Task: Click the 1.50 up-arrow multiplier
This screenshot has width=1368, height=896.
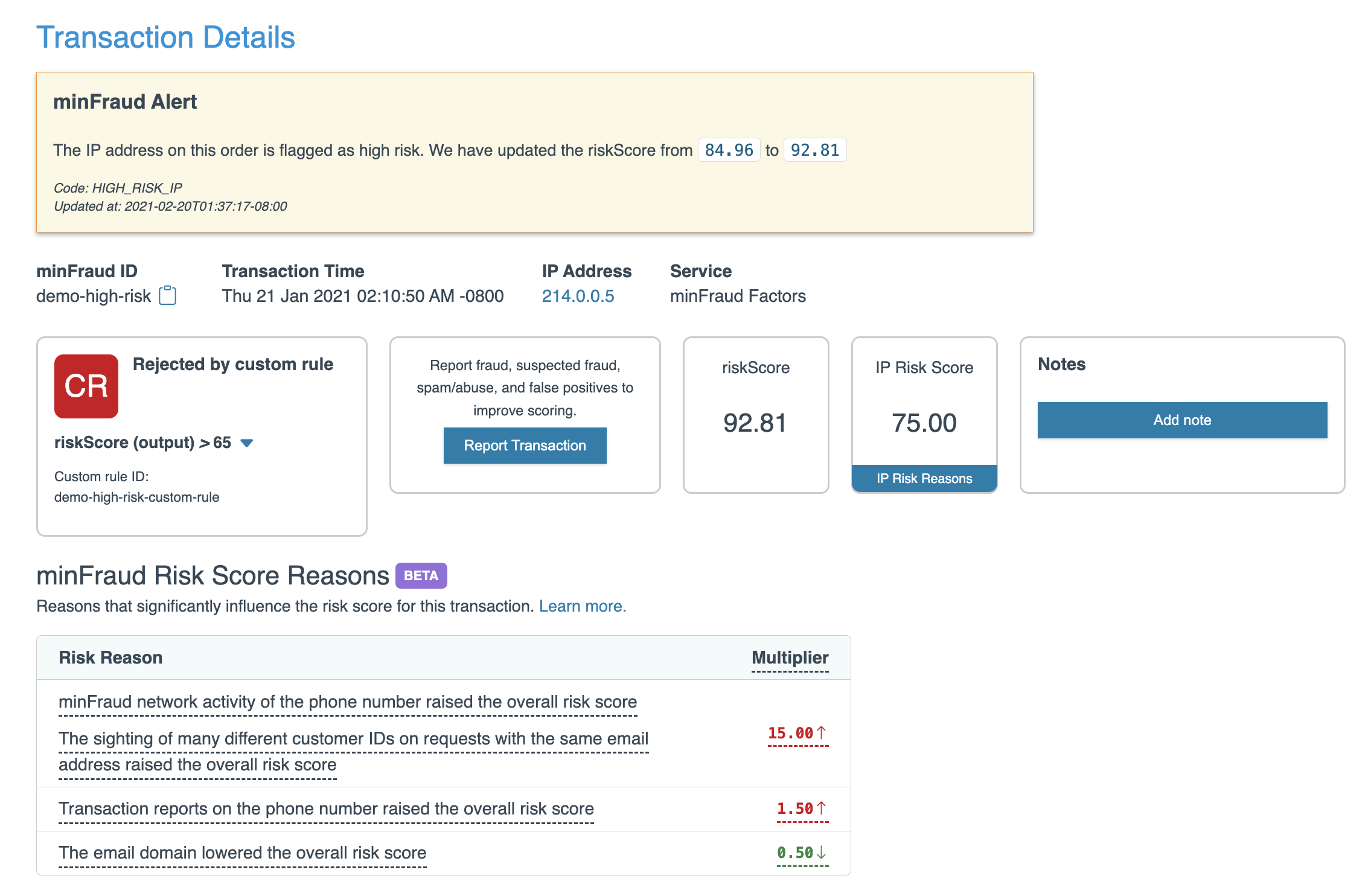Action: 801,808
